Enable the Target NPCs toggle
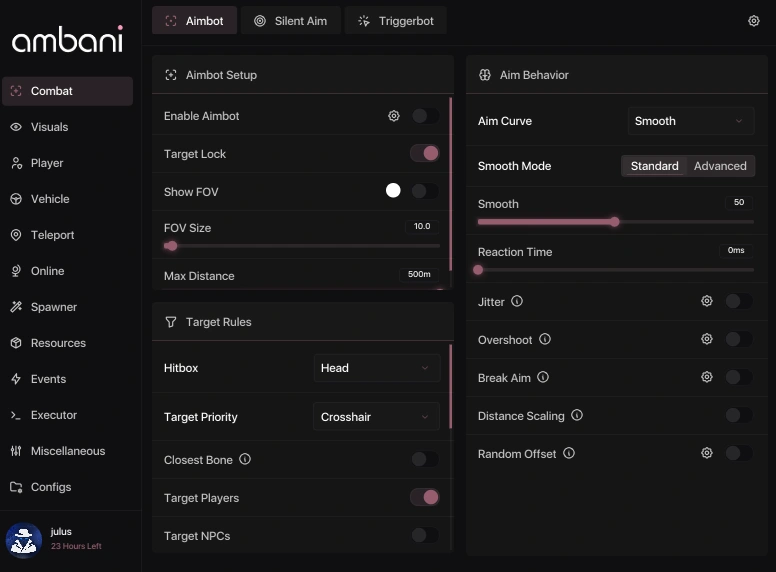 (425, 535)
